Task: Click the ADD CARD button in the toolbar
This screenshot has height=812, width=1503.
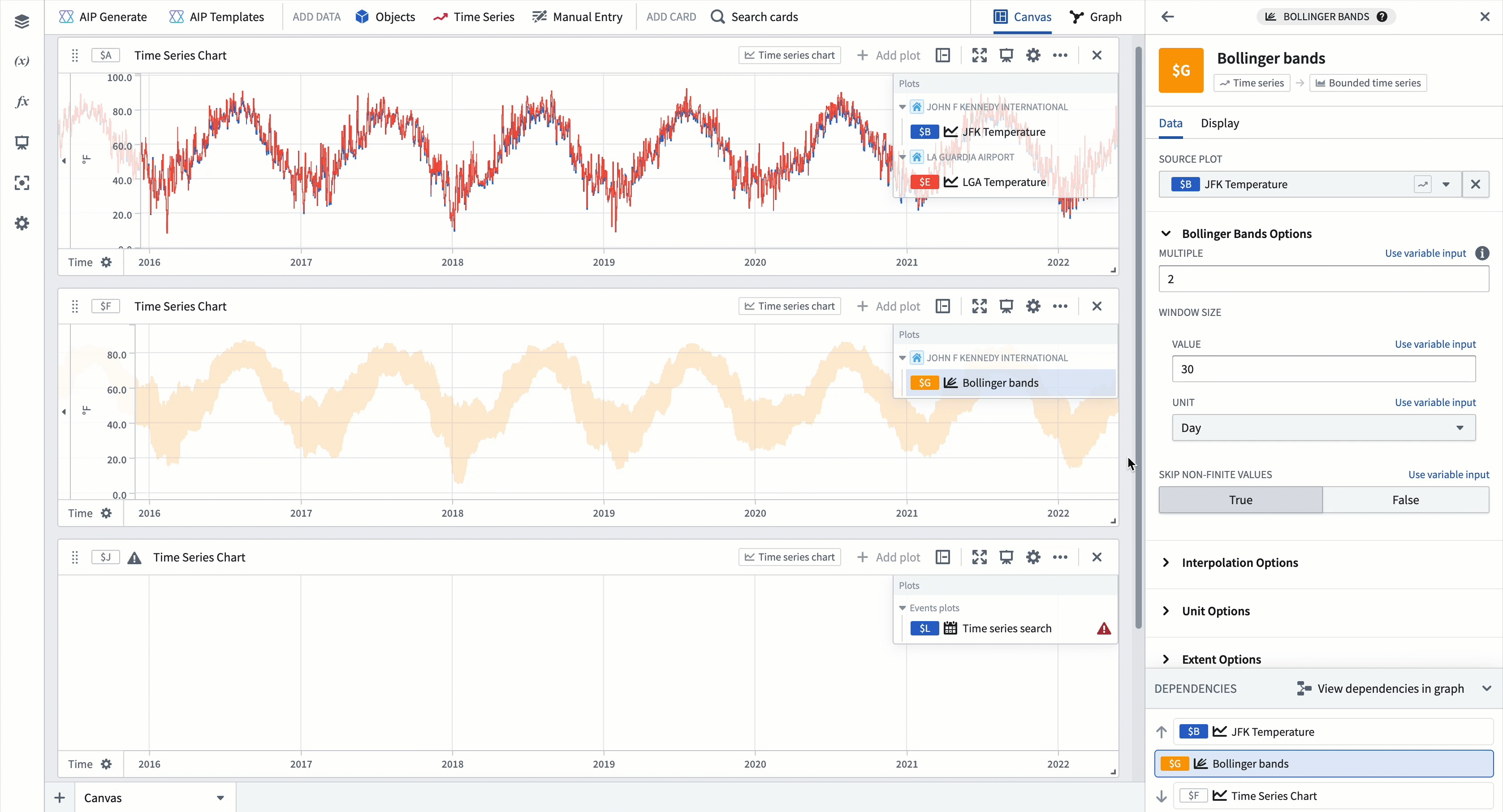Action: [670, 17]
